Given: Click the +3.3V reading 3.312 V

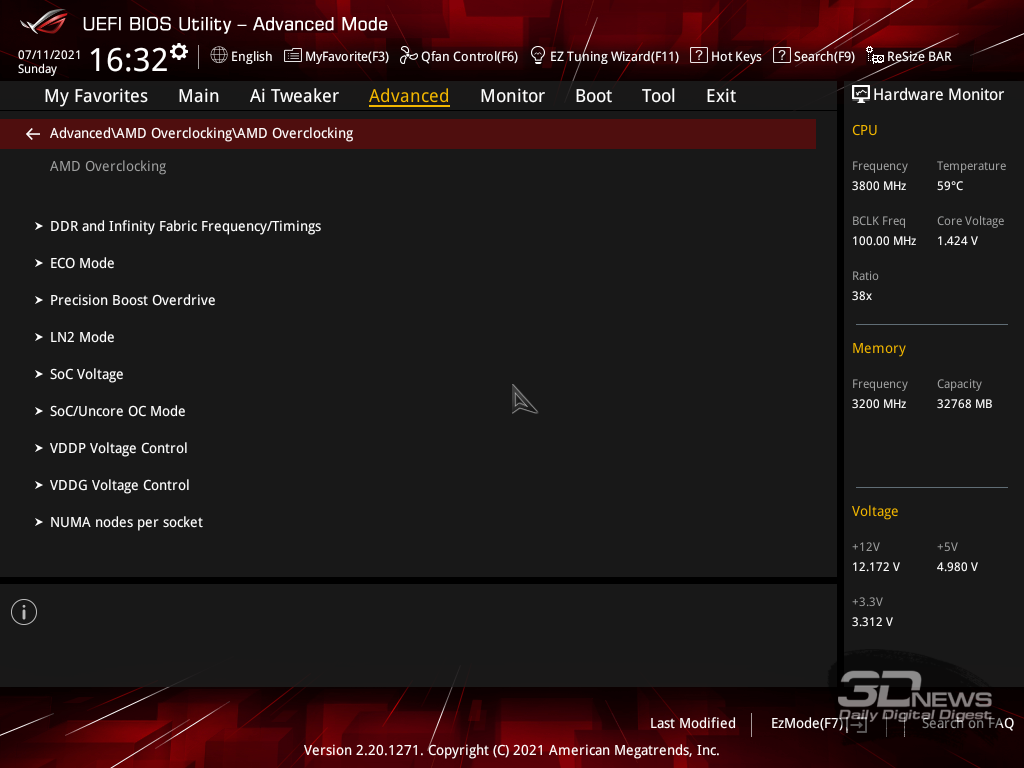Looking at the screenshot, I should (x=872, y=621).
